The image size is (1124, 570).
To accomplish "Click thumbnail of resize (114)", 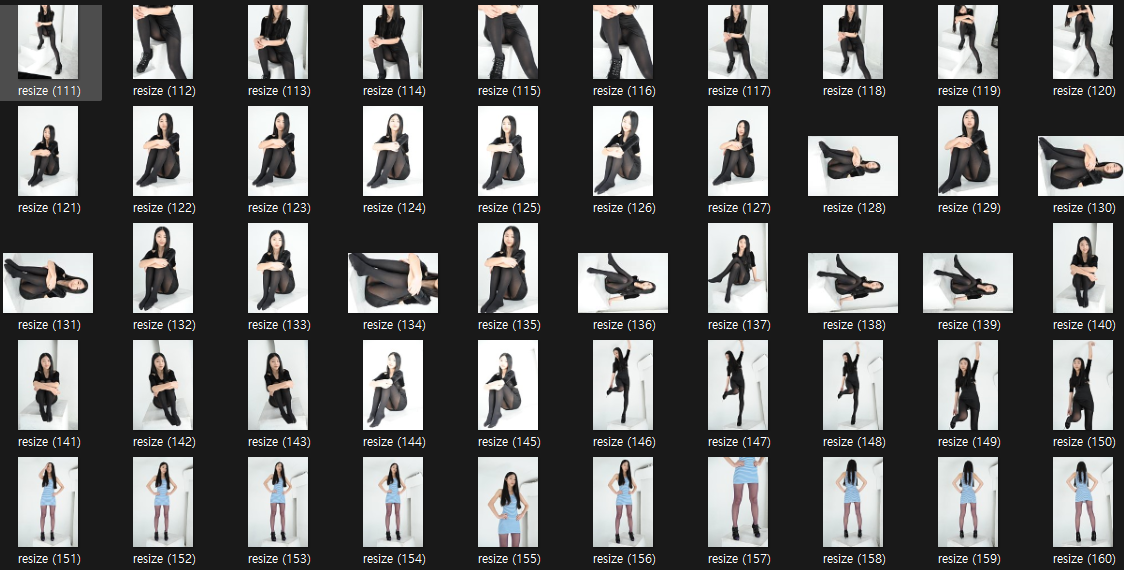I will [393, 42].
